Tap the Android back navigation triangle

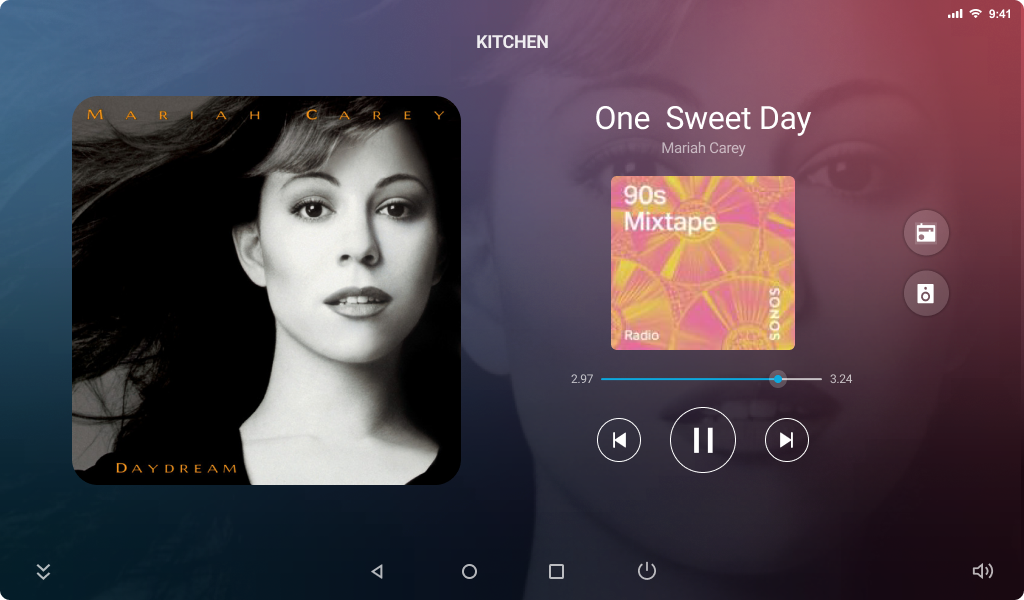coord(377,571)
